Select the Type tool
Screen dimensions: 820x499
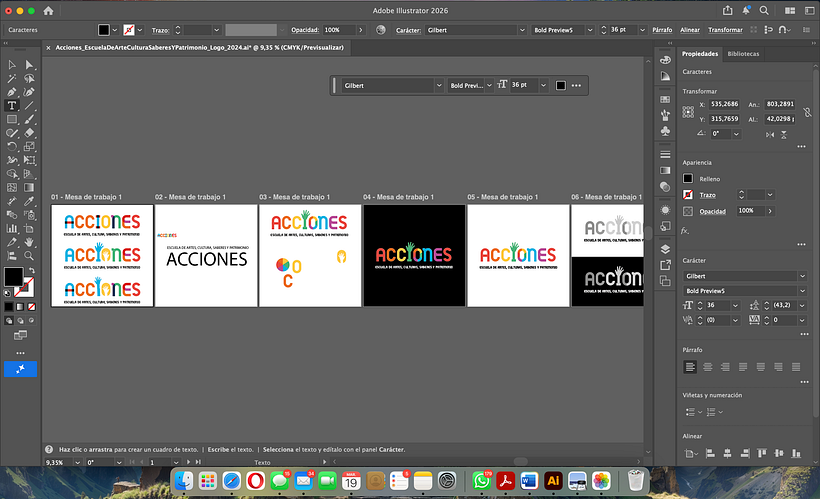click(12, 106)
